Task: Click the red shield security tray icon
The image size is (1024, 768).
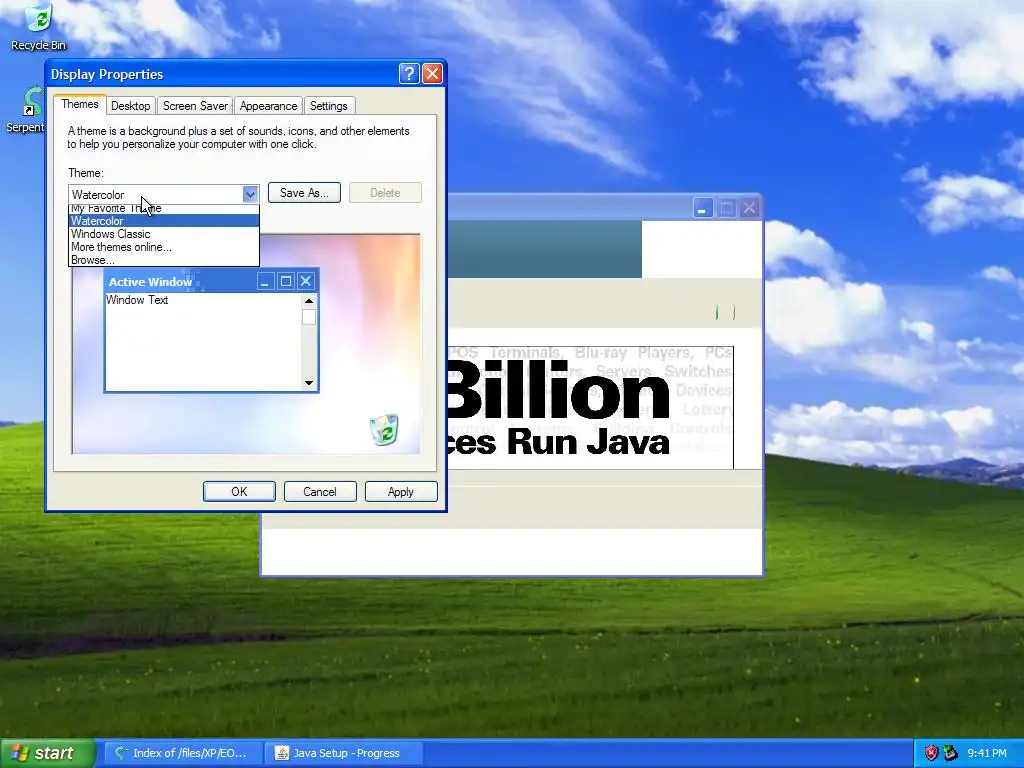Action: pyautogui.click(x=931, y=753)
